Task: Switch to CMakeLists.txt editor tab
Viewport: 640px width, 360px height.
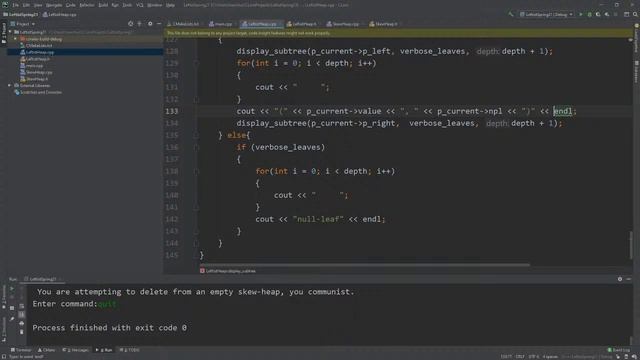Action: click(183, 24)
